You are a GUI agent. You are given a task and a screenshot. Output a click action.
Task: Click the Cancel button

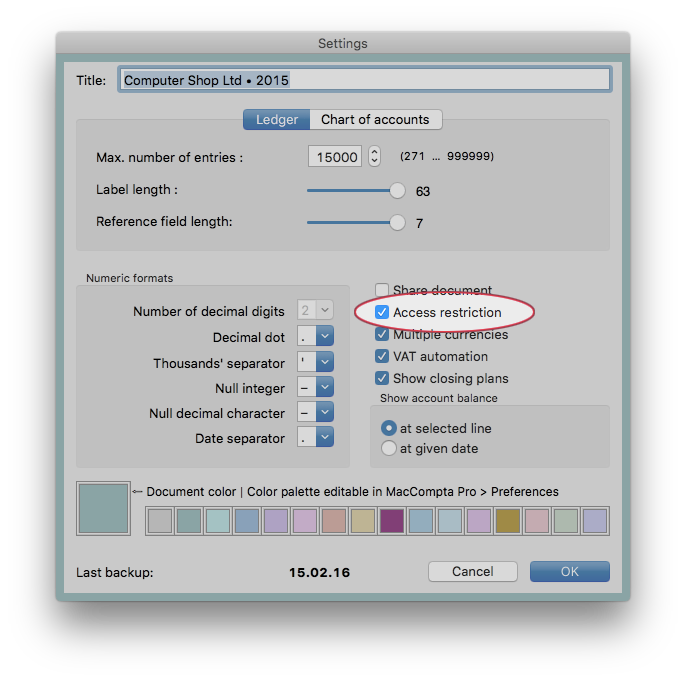pos(472,572)
